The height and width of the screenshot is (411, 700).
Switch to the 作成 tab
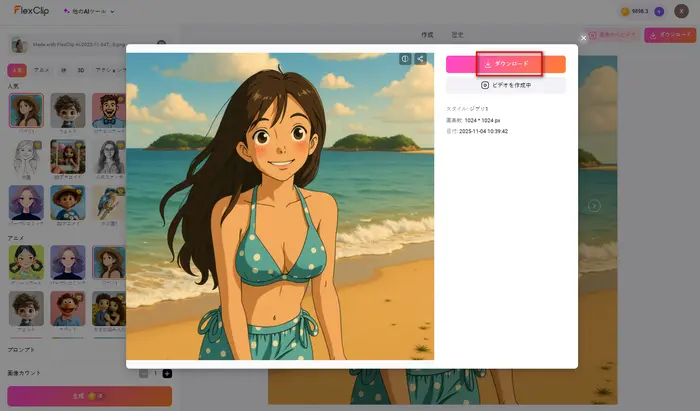pyautogui.click(x=427, y=35)
